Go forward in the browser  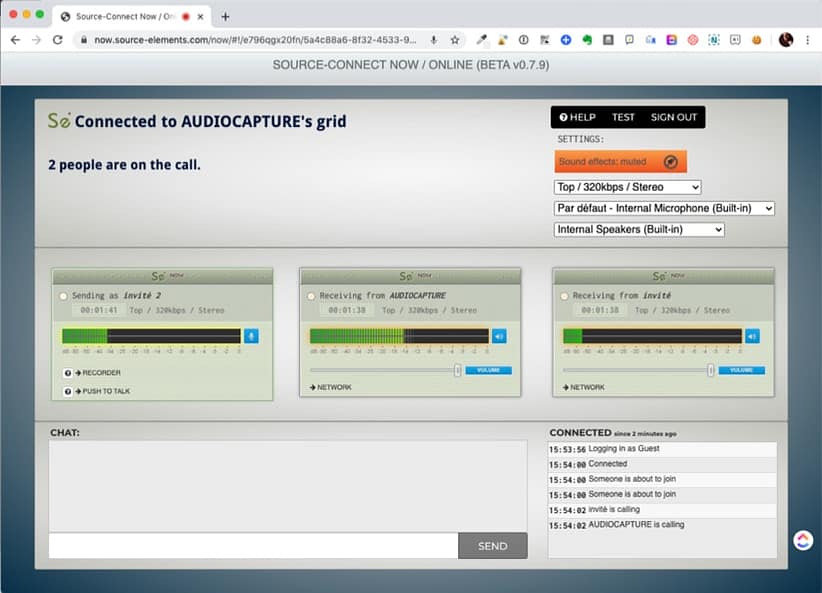(36, 40)
